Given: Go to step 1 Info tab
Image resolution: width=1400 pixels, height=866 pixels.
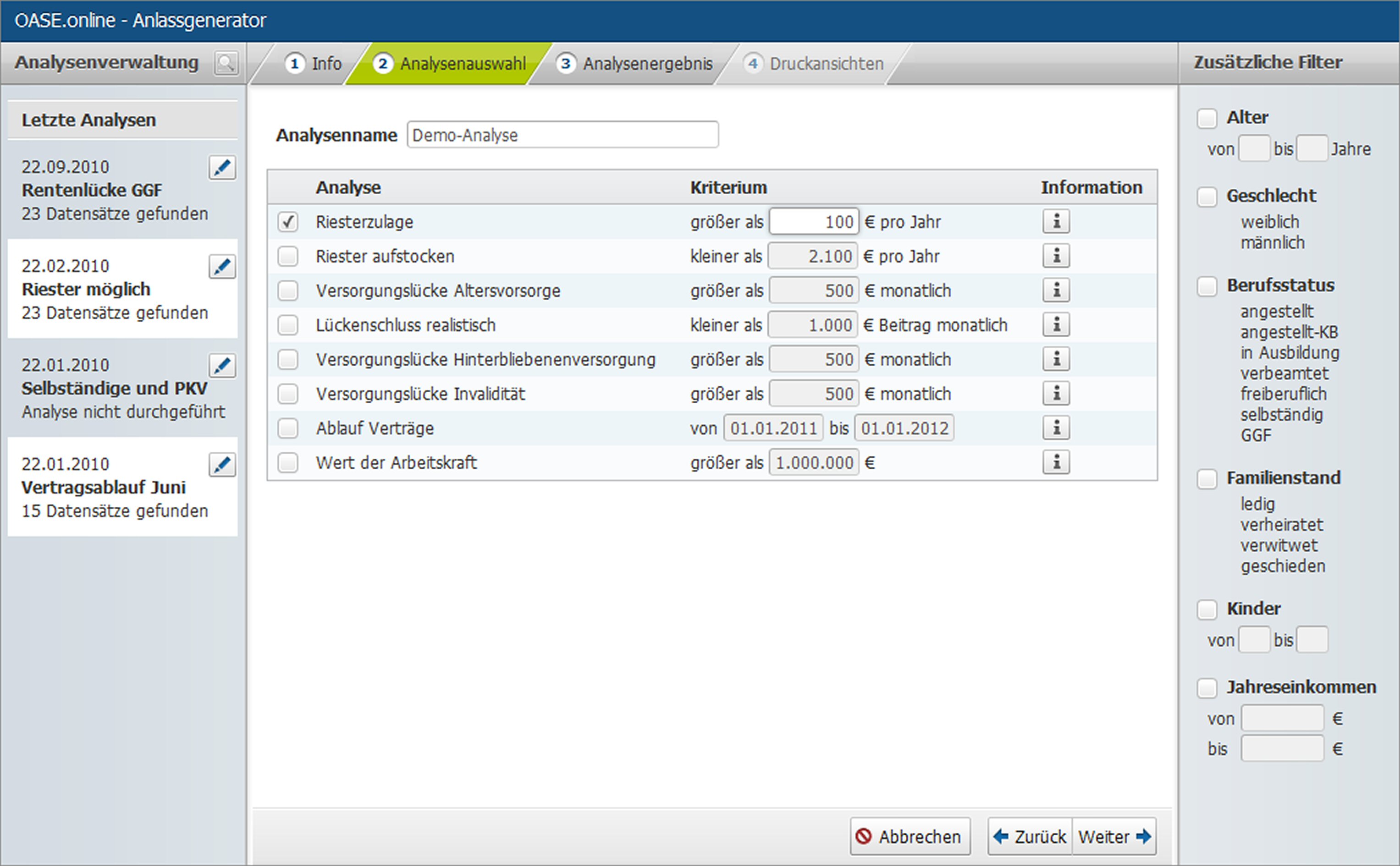Looking at the screenshot, I should click(x=313, y=64).
